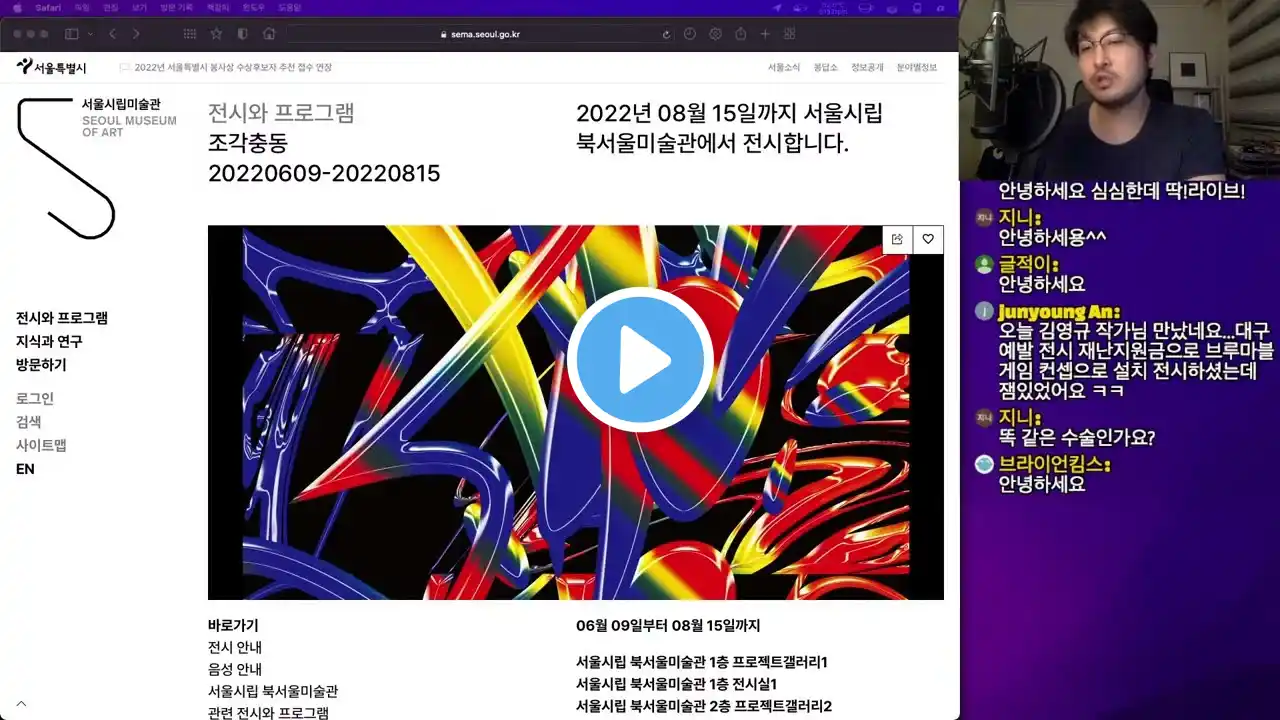Open the 2022년 서울특별시 봉사상 notice
The width and height of the screenshot is (1280, 720).
pyautogui.click(x=233, y=67)
